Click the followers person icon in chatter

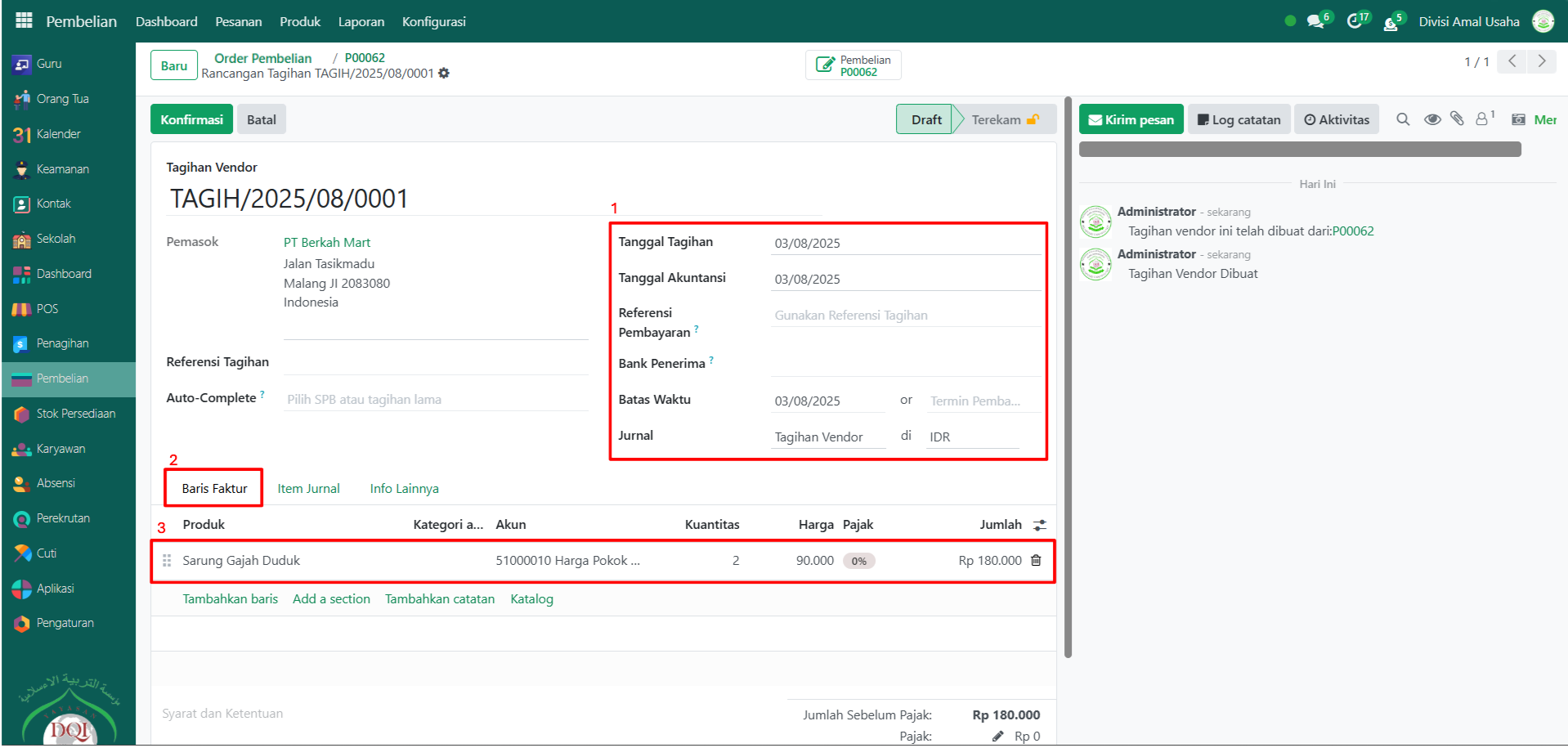[1482, 119]
